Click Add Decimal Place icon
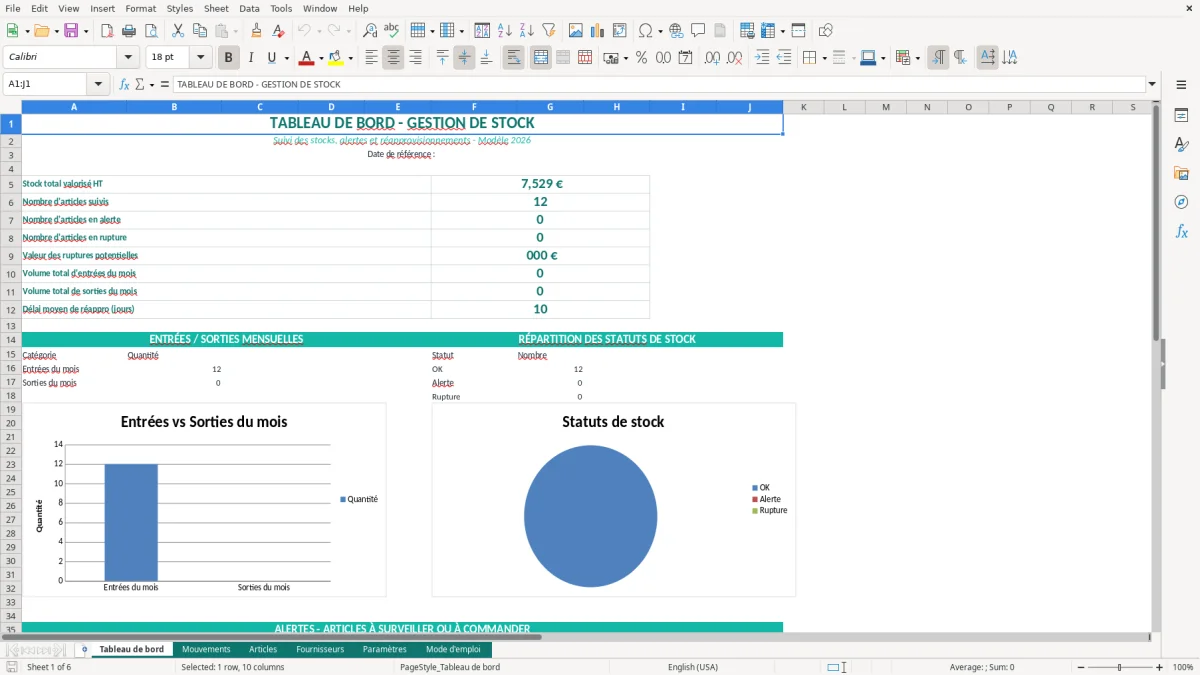The width and height of the screenshot is (1200, 675). [713, 58]
